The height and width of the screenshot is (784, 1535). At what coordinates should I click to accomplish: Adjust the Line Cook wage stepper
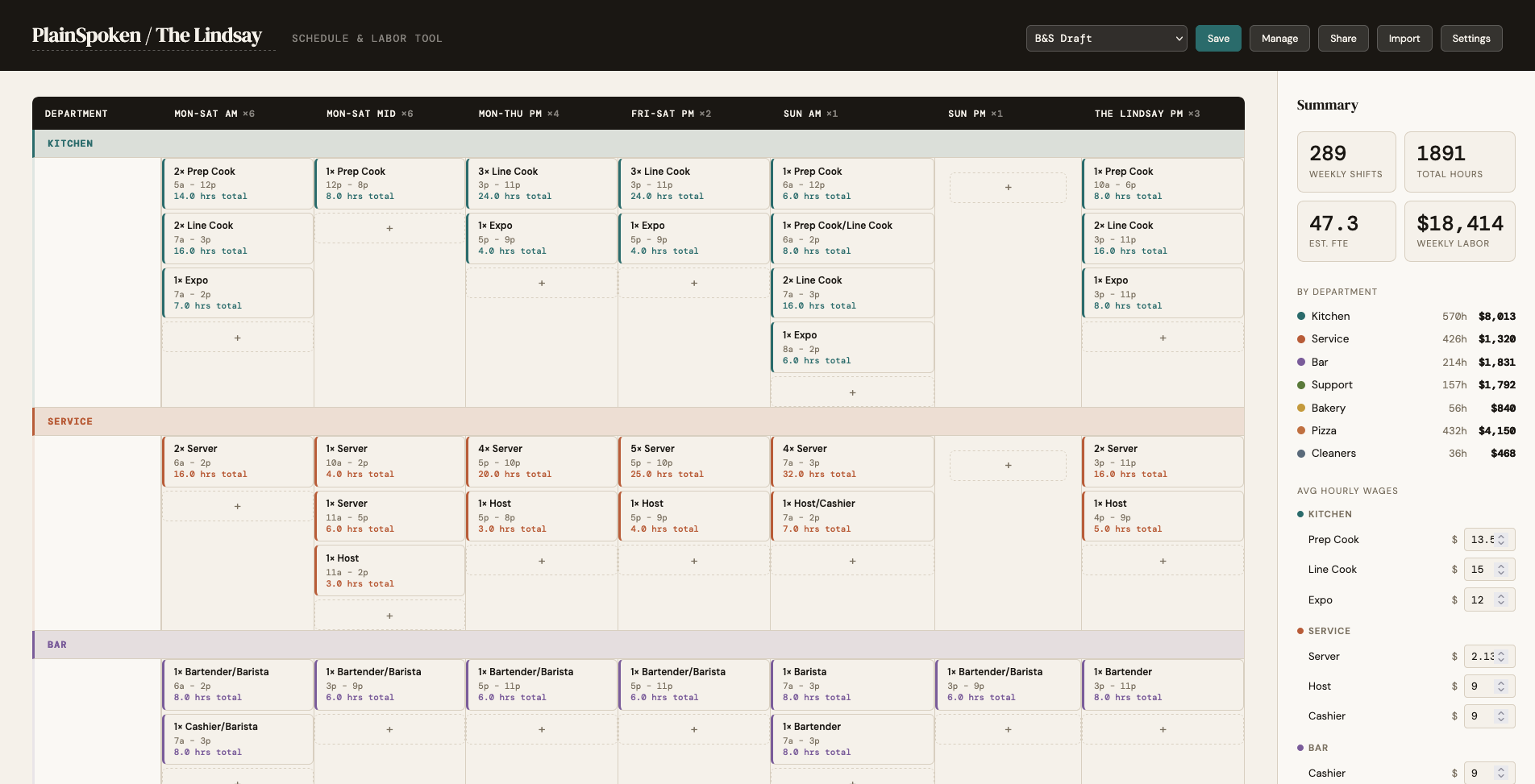click(1501, 570)
